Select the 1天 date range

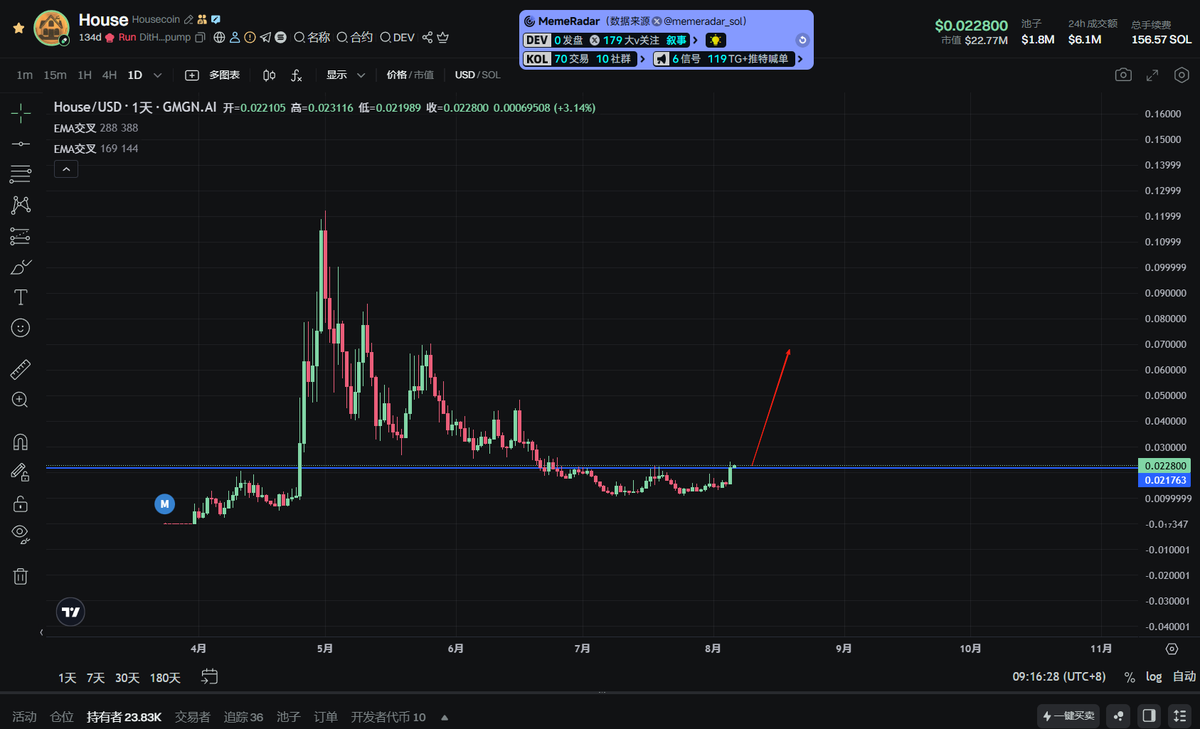67,678
